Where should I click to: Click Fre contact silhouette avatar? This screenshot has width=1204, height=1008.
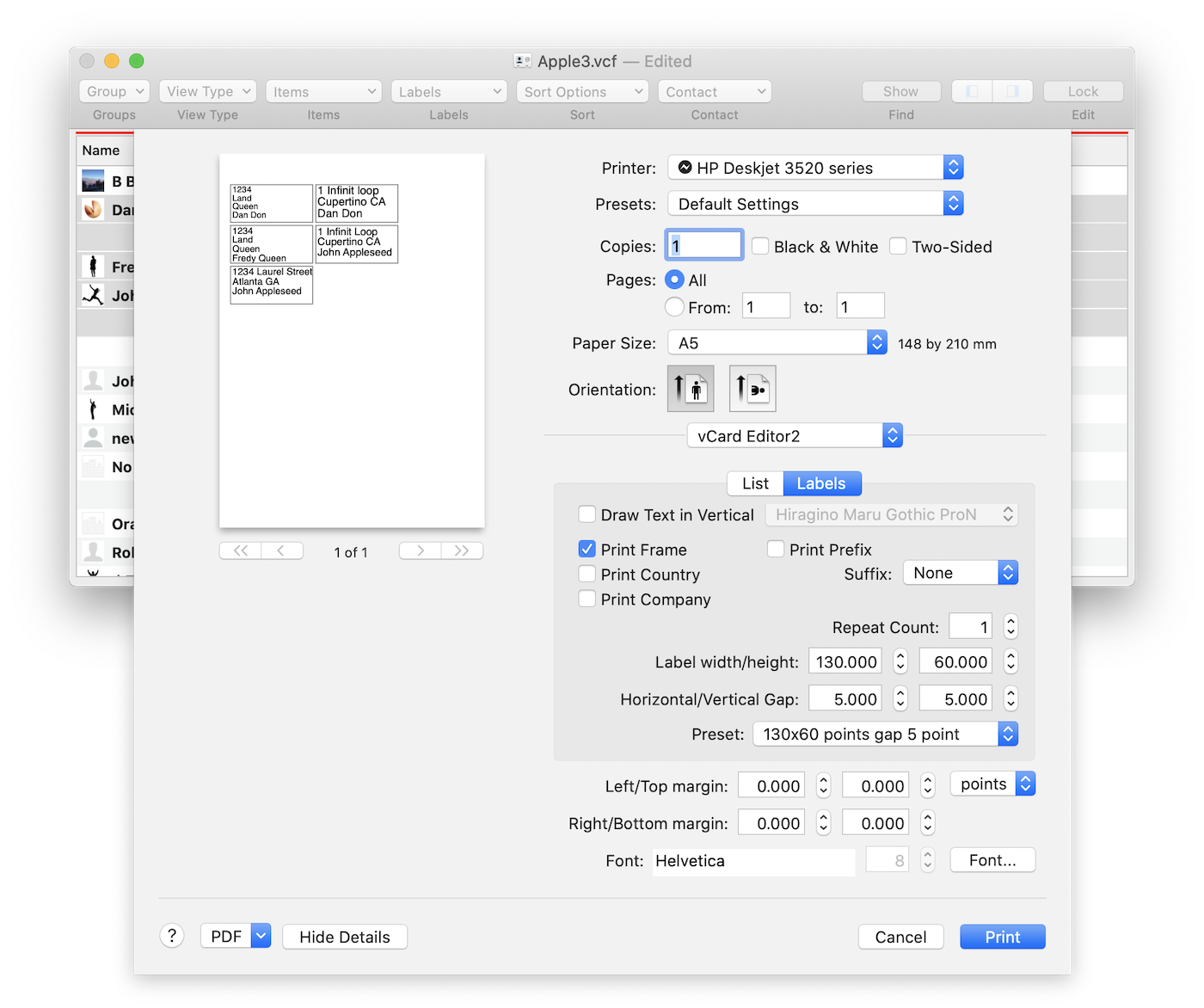(93, 266)
